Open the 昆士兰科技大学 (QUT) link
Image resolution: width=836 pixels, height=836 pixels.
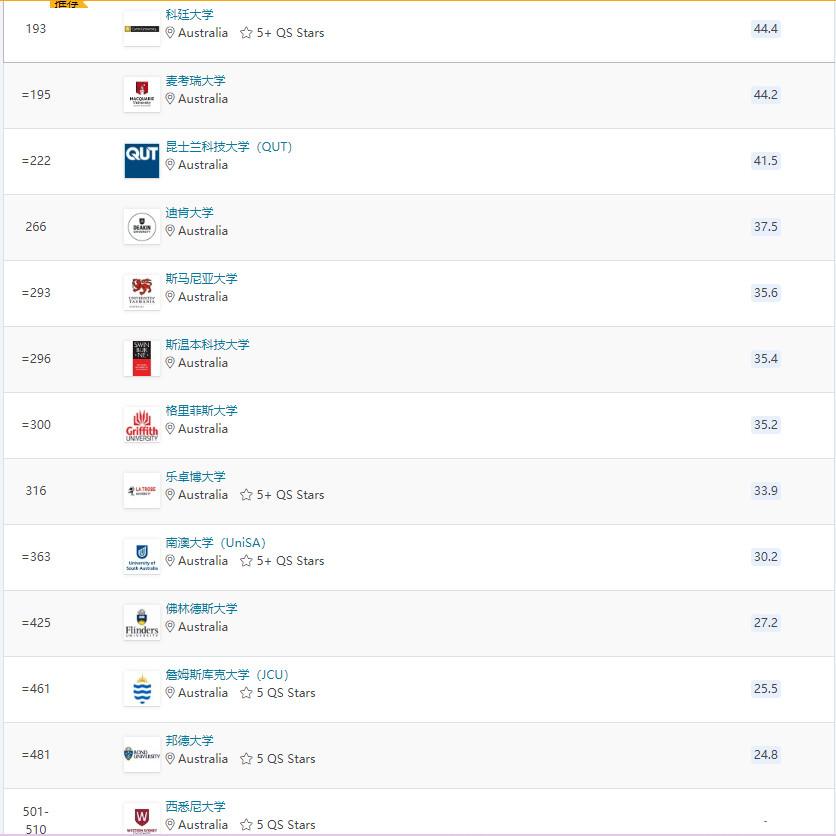tap(229, 147)
